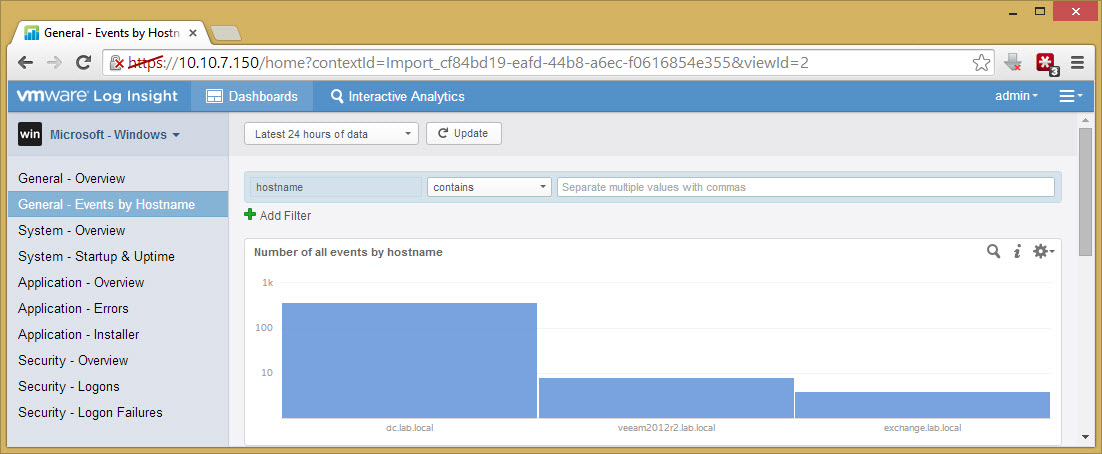Click the VMware Log Insight logo
1102x454 pixels.
[97, 96]
